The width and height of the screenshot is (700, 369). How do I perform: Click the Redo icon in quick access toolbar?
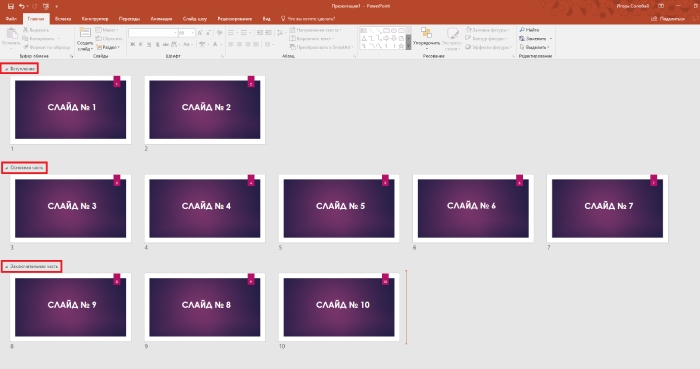tap(34, 6)
